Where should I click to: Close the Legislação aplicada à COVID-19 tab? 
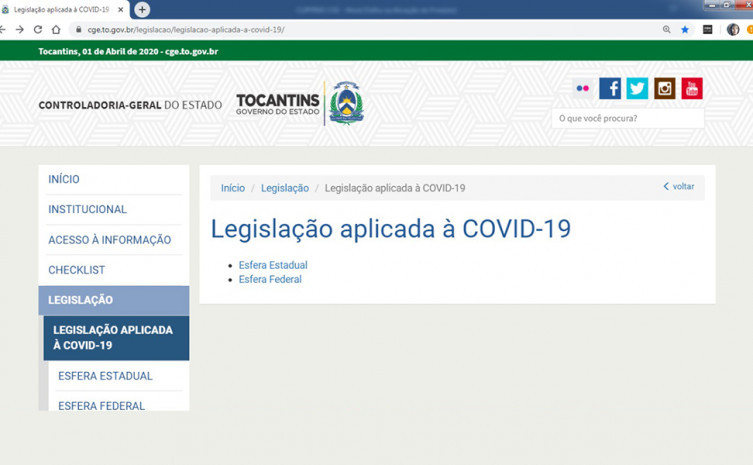[121, 10]
